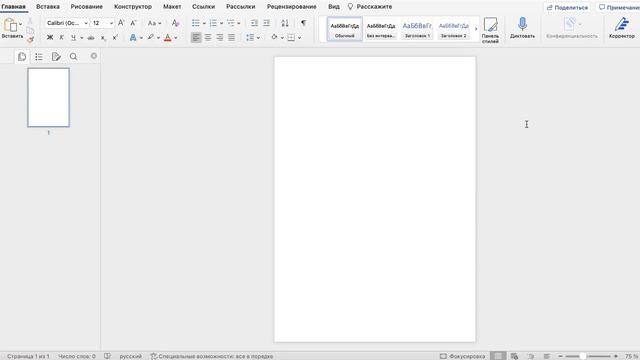Switch to the Рисование tab
Image resolution: width=640 pixels, height=360 pixels.
pyautogui.click(x=87, y=7)
